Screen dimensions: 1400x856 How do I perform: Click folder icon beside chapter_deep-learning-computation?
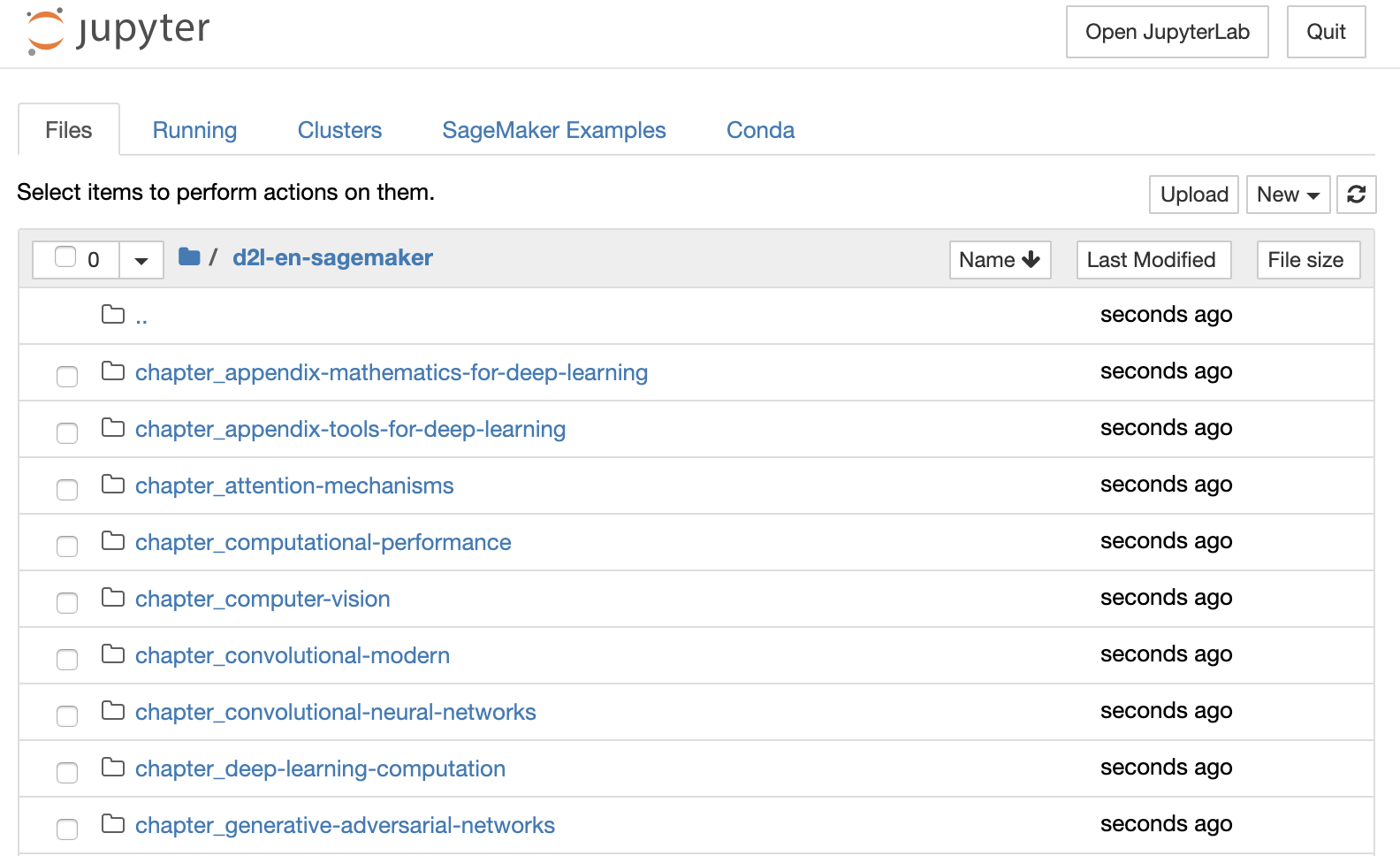113,768
